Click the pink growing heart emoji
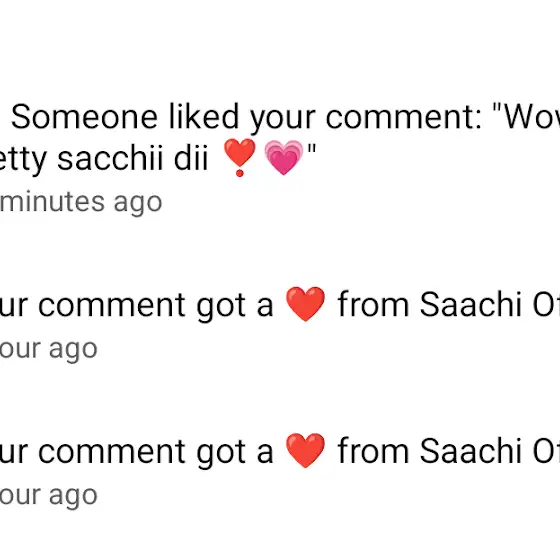560x560 pixels. 284,158
